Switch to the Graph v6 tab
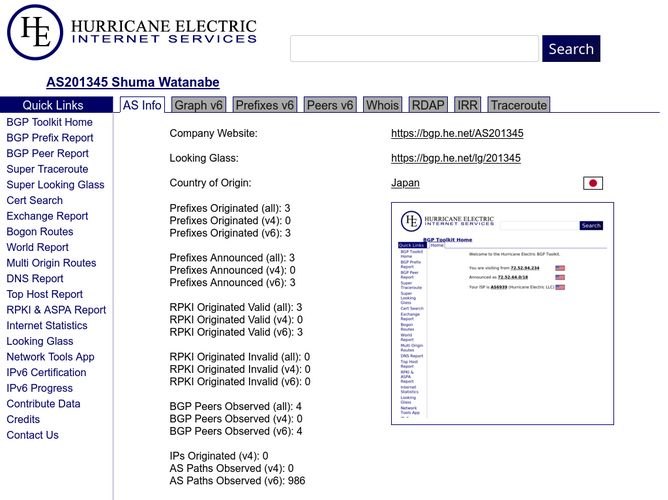Screen dimensions: 668x500 point(199,105)
